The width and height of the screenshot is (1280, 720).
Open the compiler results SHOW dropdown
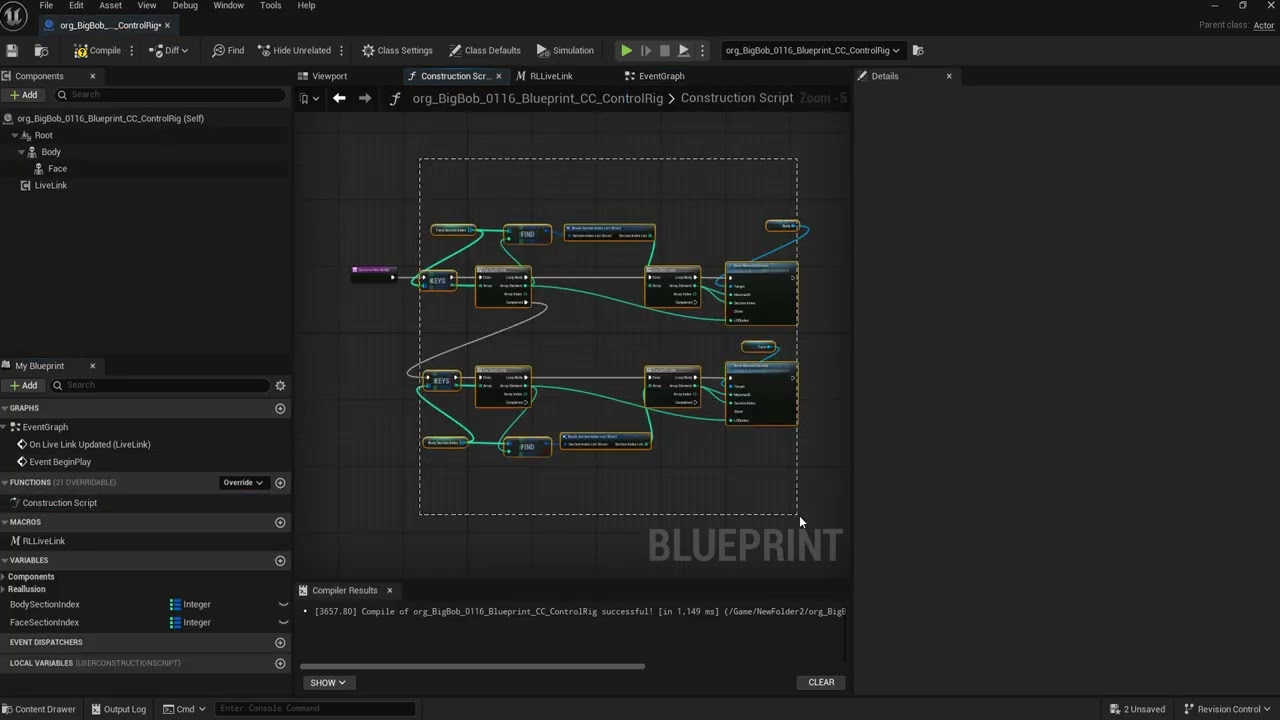tap(327, 683)
